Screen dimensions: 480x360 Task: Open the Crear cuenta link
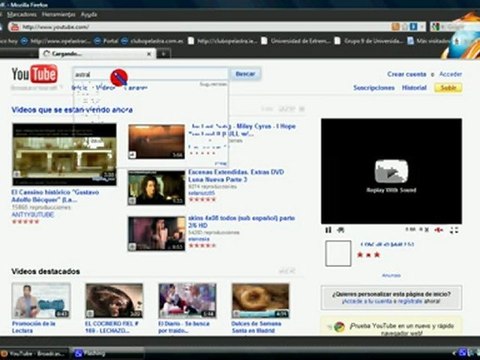point(407,74)
